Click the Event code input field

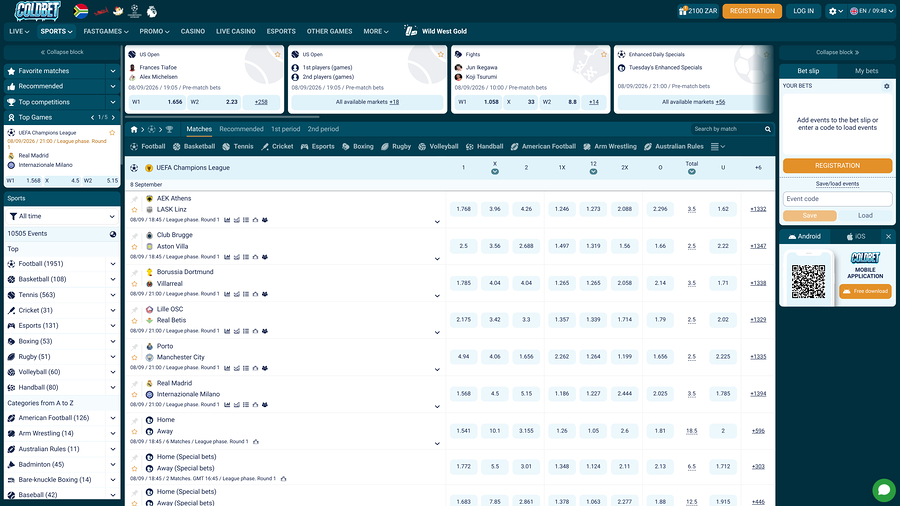click(837, 199)
